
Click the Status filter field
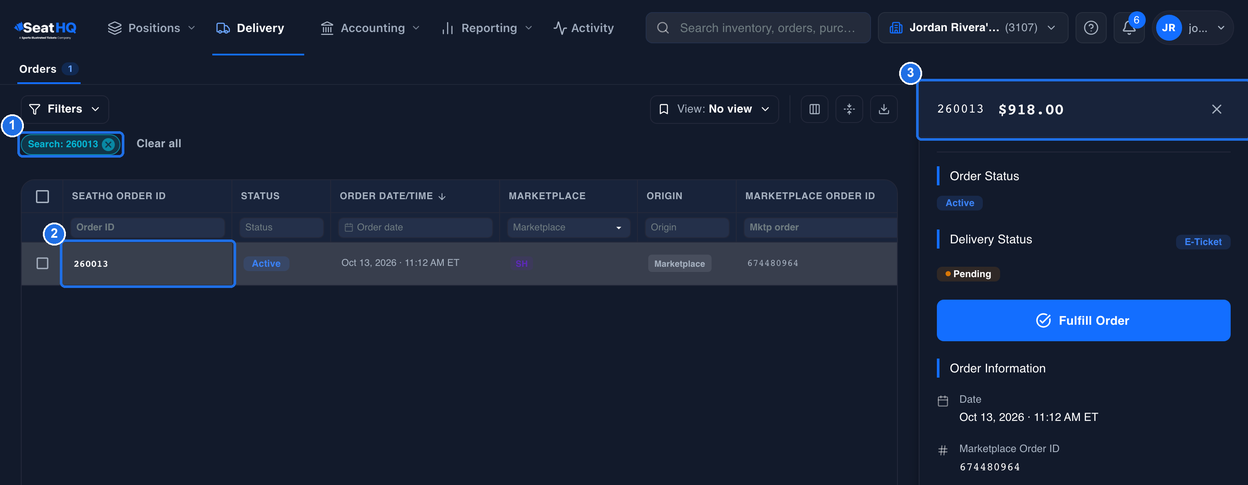281,228
